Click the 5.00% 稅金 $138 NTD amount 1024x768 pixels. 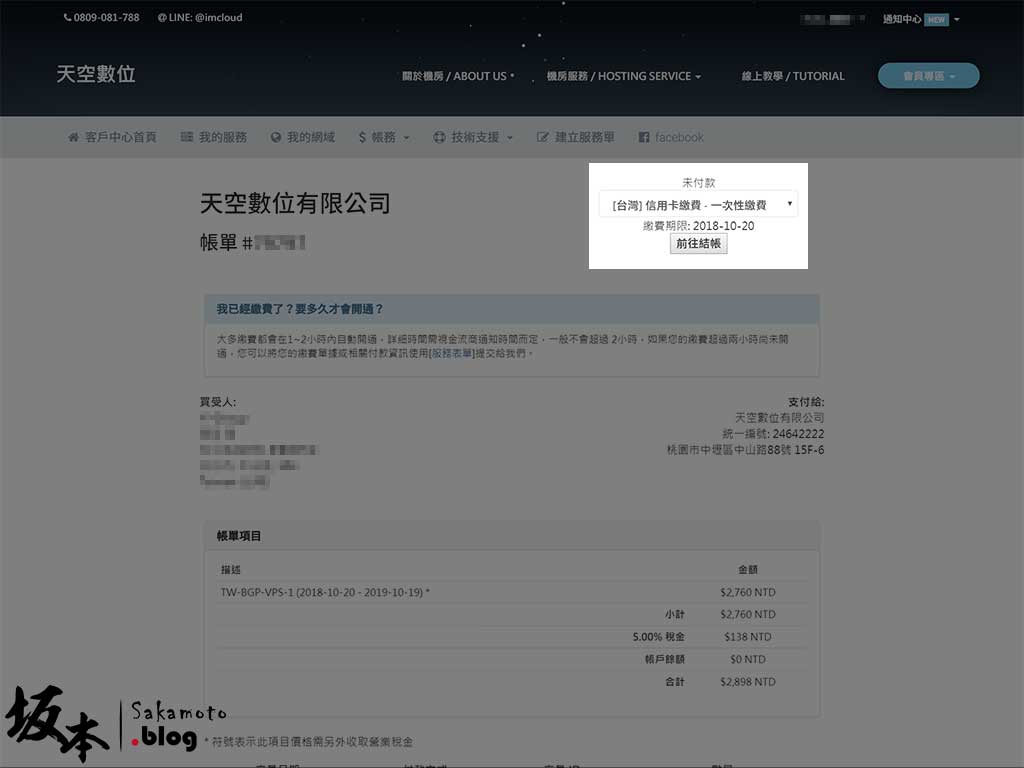(748, 637)
